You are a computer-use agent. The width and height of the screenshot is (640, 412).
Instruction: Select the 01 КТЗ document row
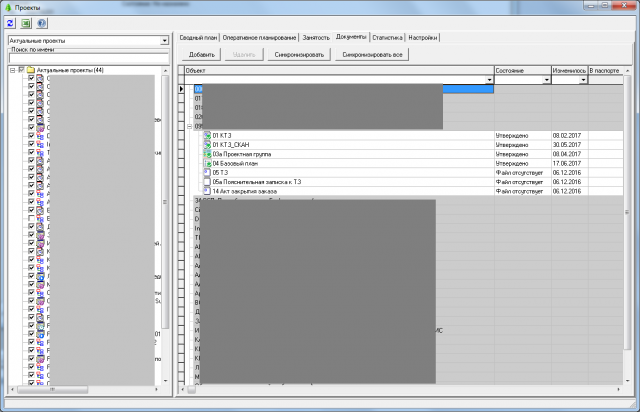tap(403, 135)
